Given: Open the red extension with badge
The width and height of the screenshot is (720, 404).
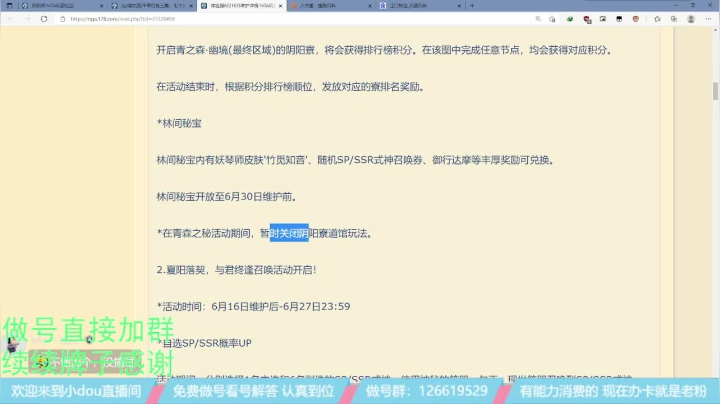Looking at the screenshot, I should click(x=587, y=19).
